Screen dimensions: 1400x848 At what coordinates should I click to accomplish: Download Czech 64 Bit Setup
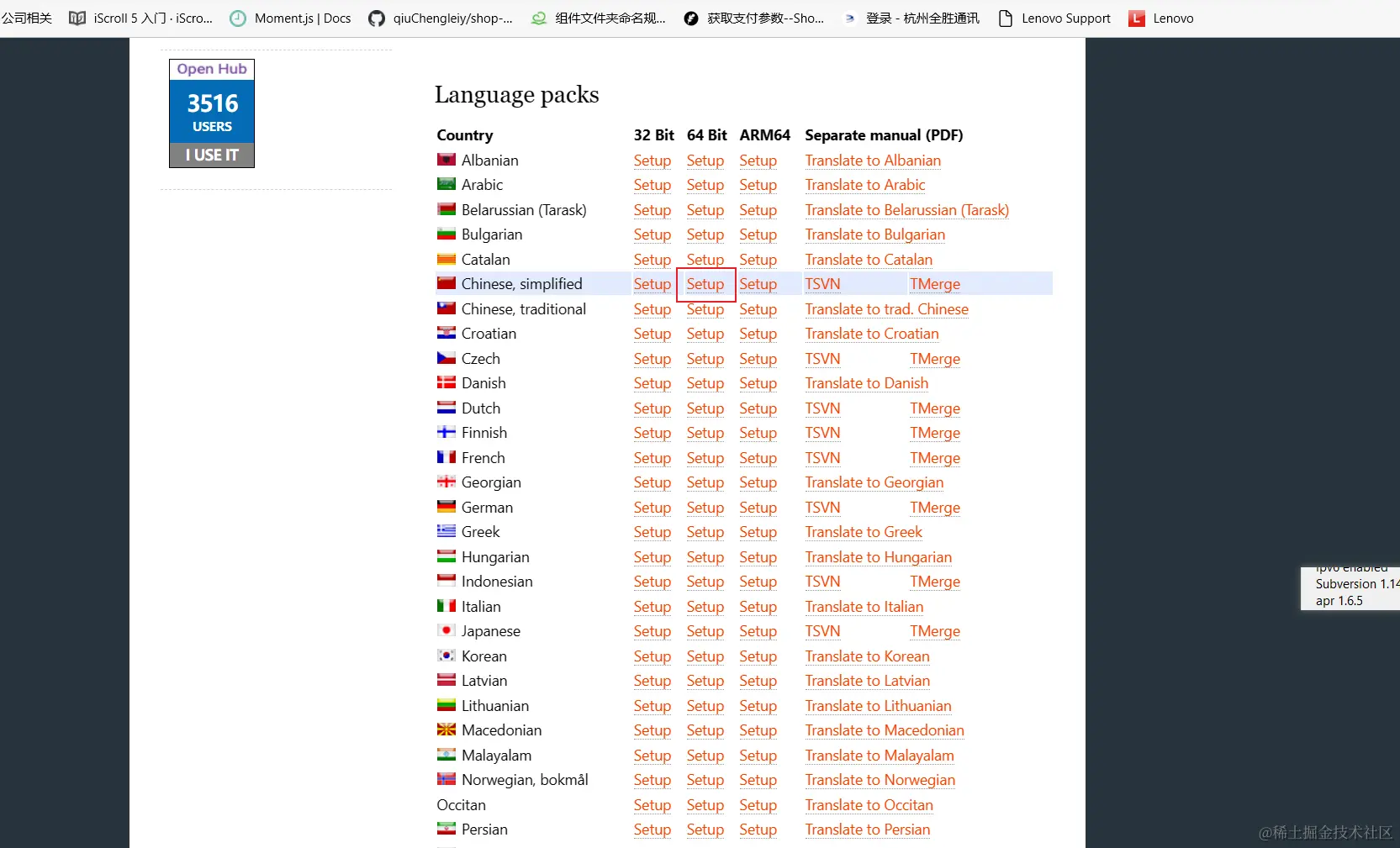(705, 359)
